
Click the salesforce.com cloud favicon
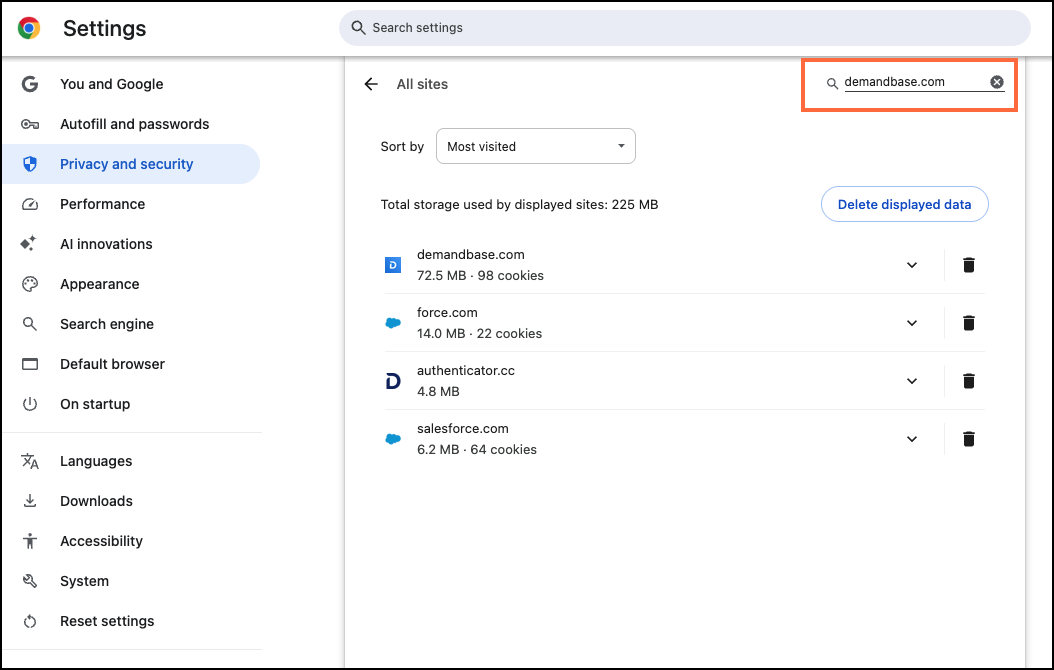pos(393,439)
